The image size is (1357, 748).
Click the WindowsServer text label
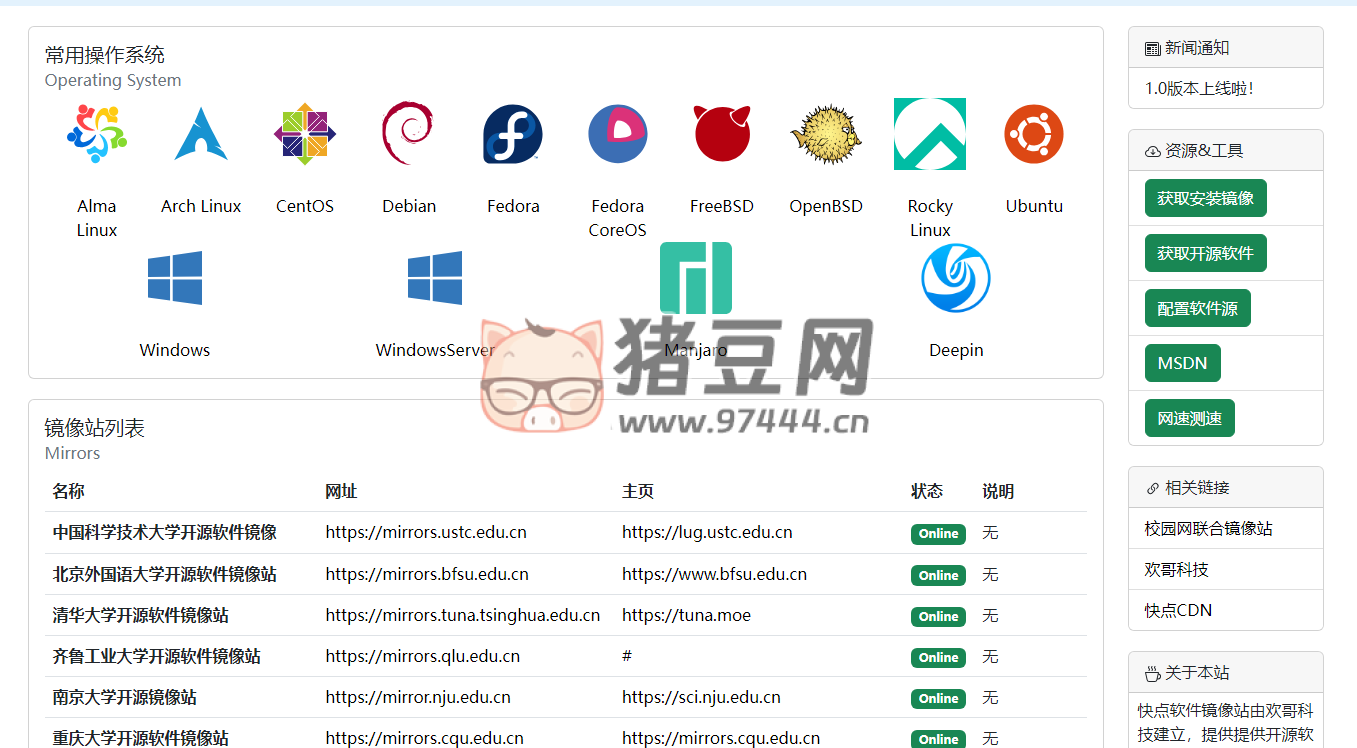click(435, 350)
